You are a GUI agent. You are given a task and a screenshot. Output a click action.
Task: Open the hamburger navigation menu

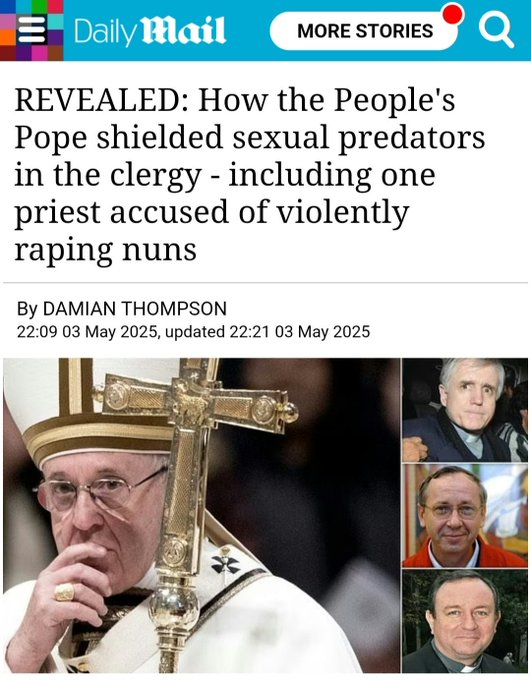[31, 30]
